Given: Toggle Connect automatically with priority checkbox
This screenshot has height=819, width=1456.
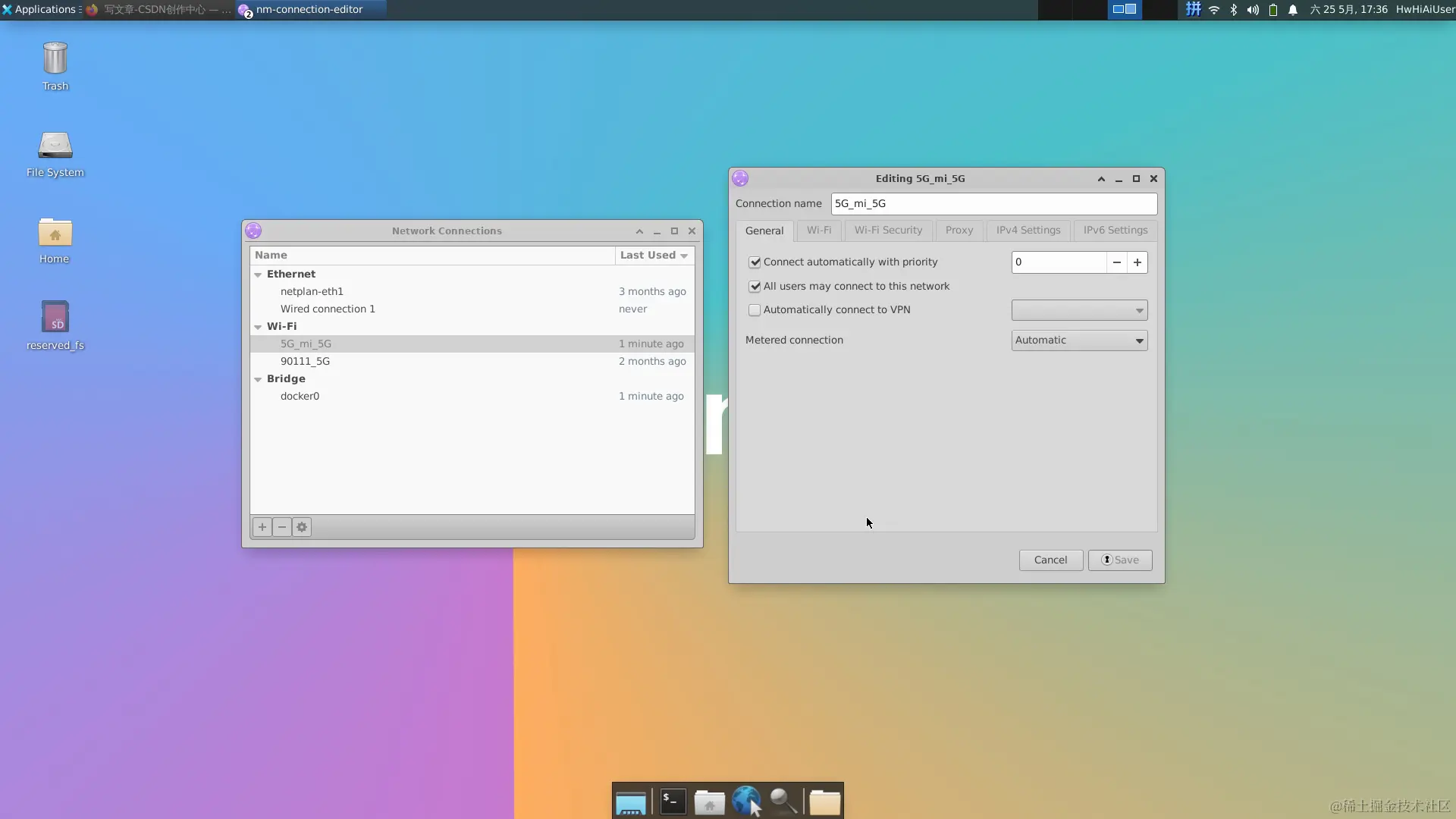Looking at the screenshot, I should [755, 262].
